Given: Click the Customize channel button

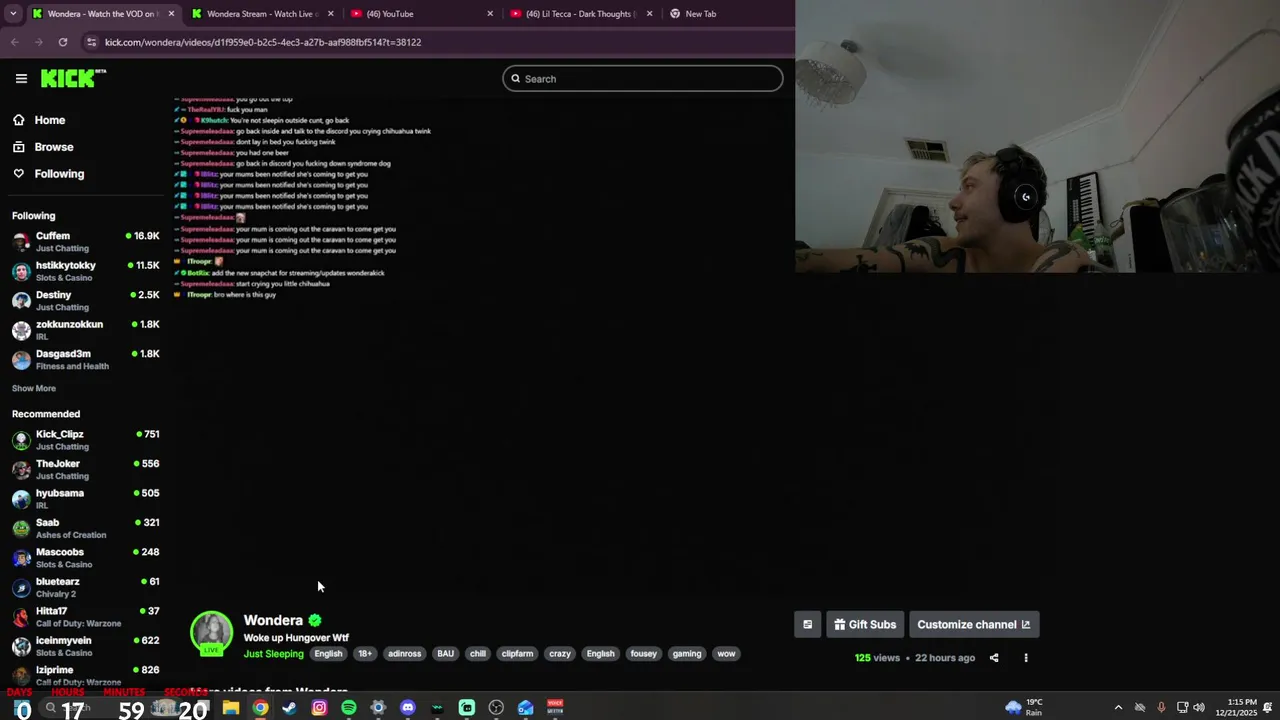Looking at the screenshot, I should (974, 624).
